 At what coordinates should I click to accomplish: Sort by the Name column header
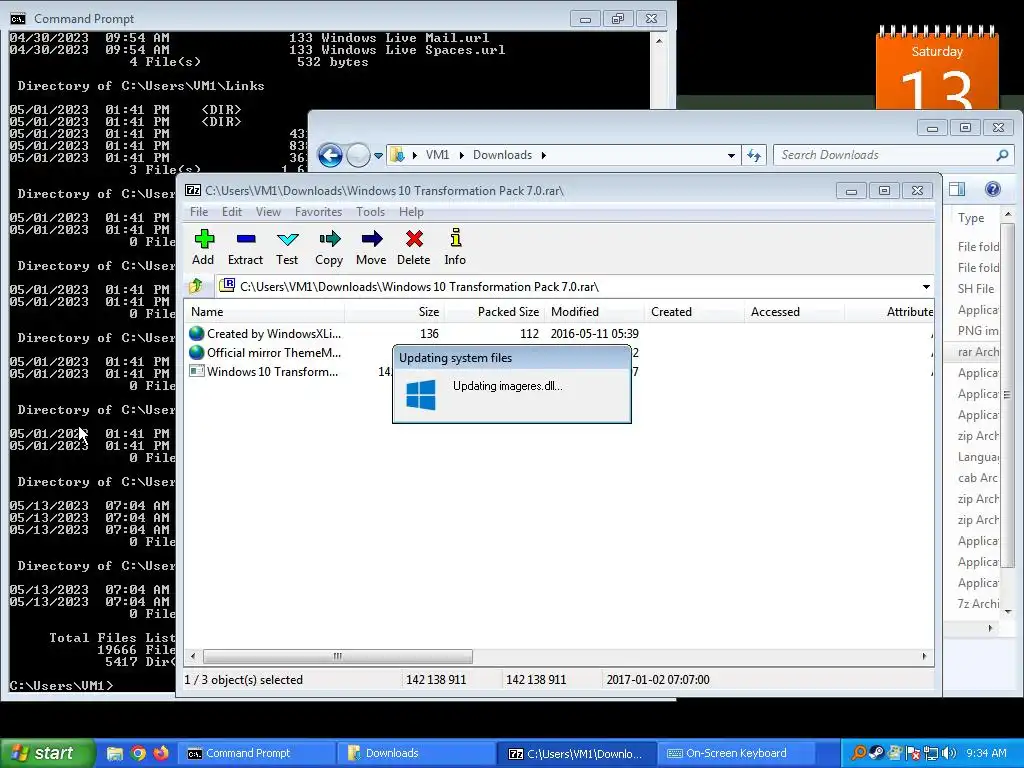(x=264, y=312)
